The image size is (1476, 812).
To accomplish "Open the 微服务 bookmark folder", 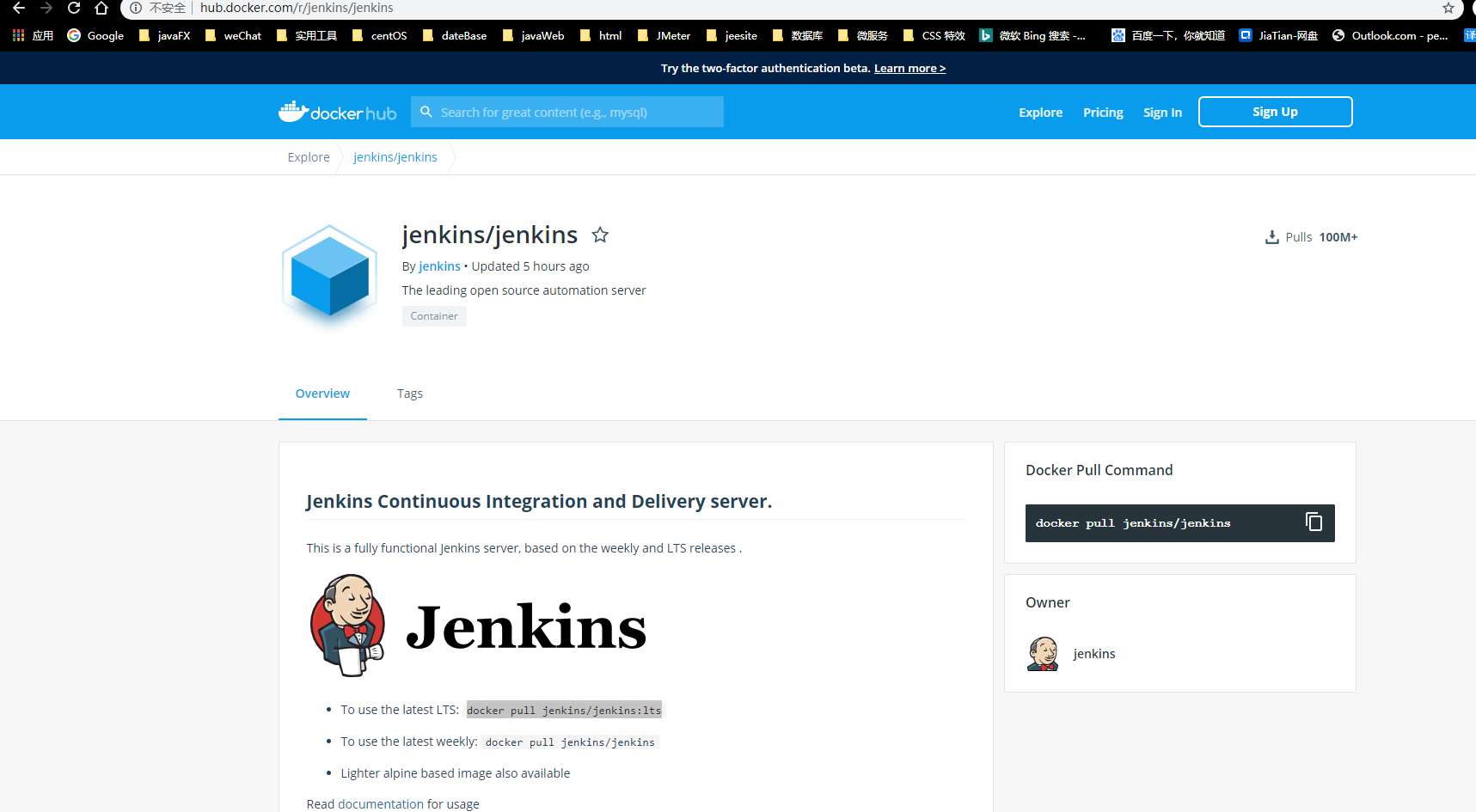I will [863, 35].
